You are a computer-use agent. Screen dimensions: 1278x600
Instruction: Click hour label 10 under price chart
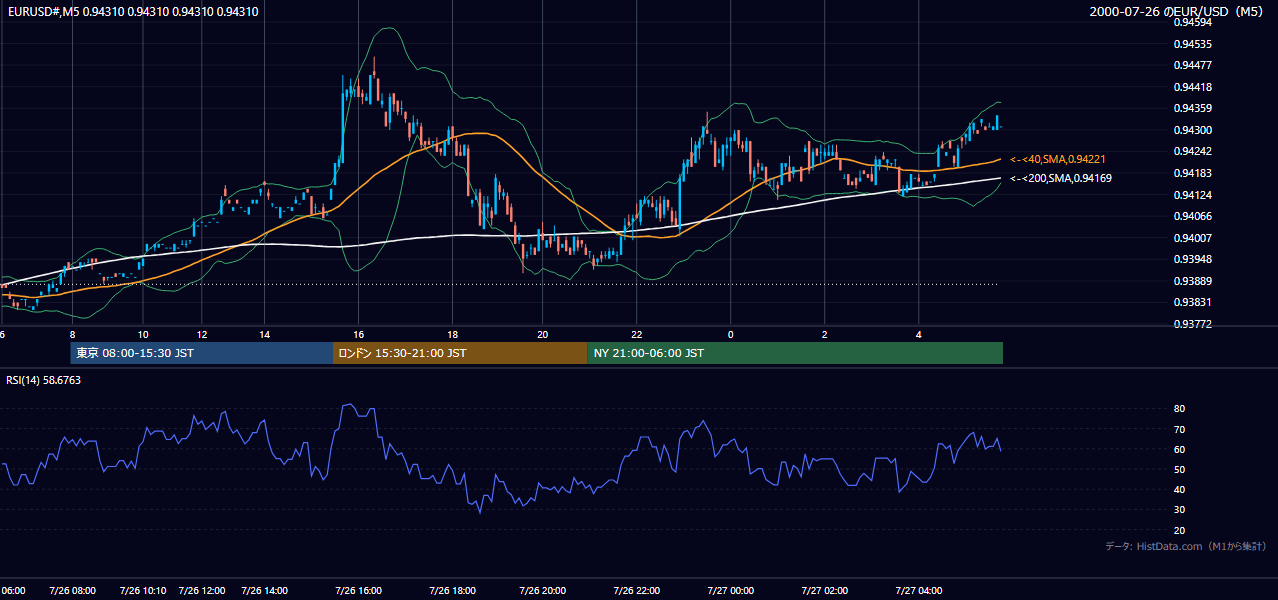143,334
